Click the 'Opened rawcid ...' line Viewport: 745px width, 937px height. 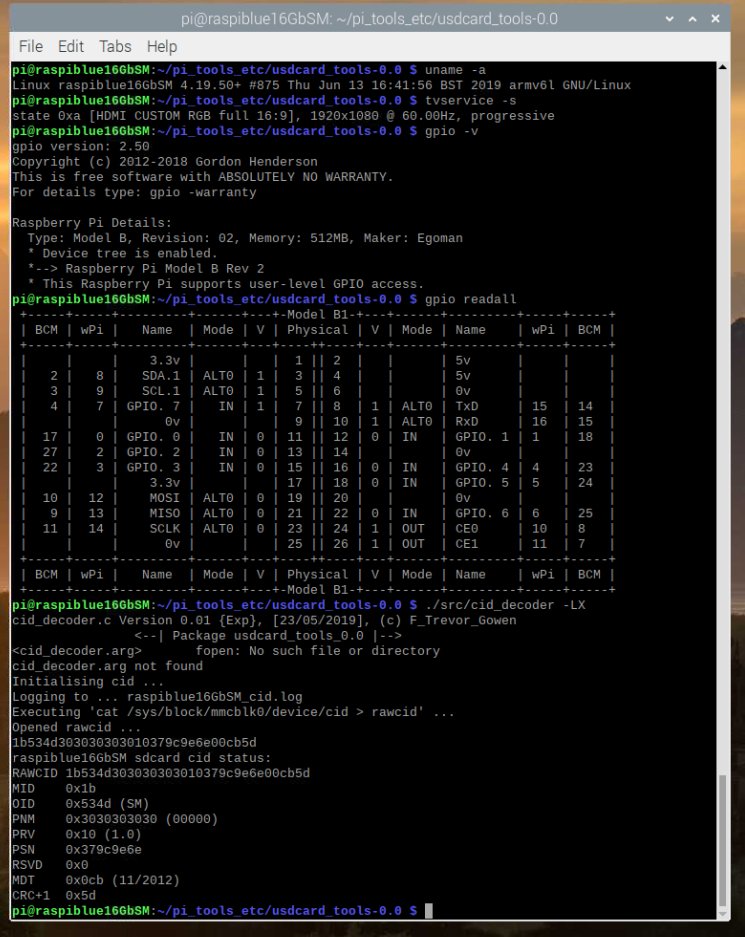[x=76, y=727]
